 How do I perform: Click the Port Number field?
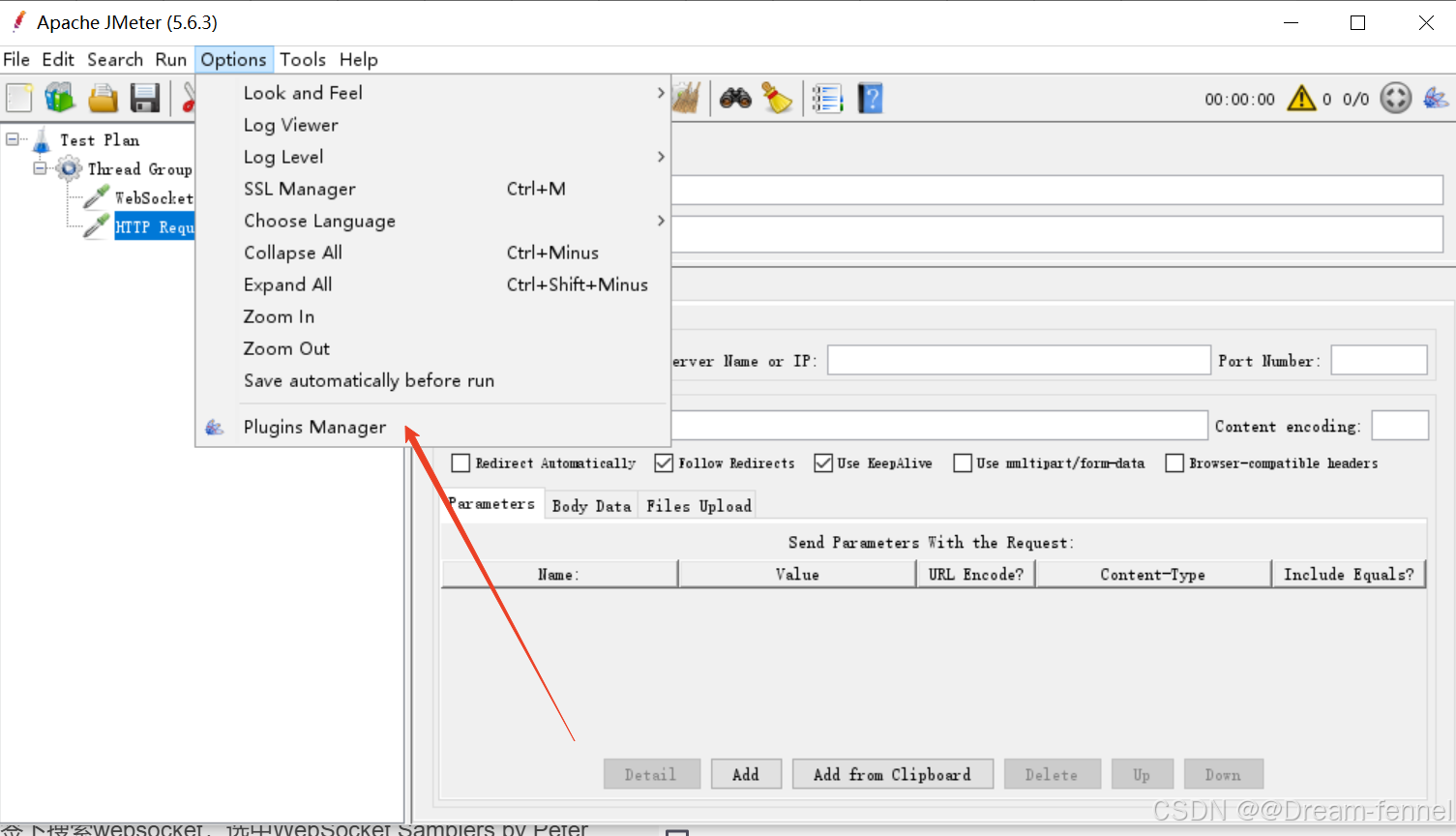(1379, 360)
